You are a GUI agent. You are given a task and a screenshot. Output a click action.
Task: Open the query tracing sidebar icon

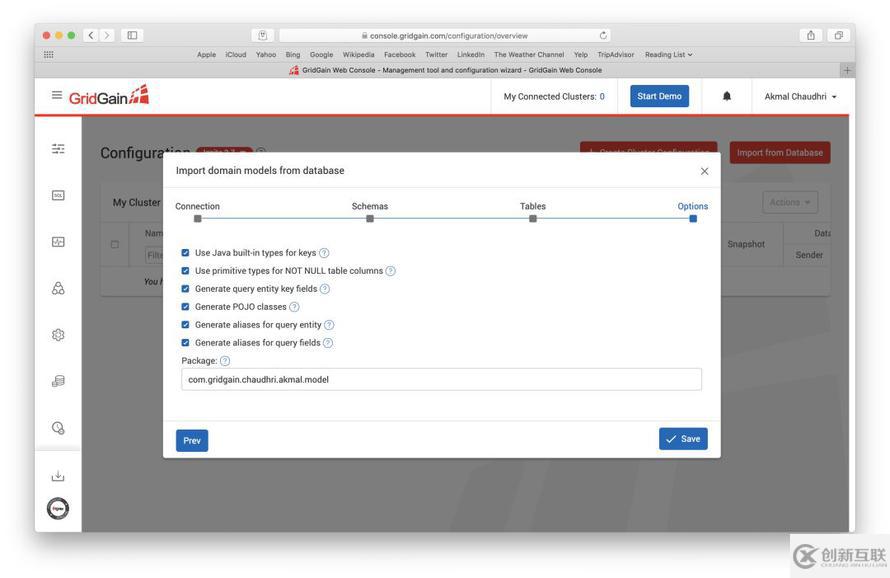pos(58,428)
